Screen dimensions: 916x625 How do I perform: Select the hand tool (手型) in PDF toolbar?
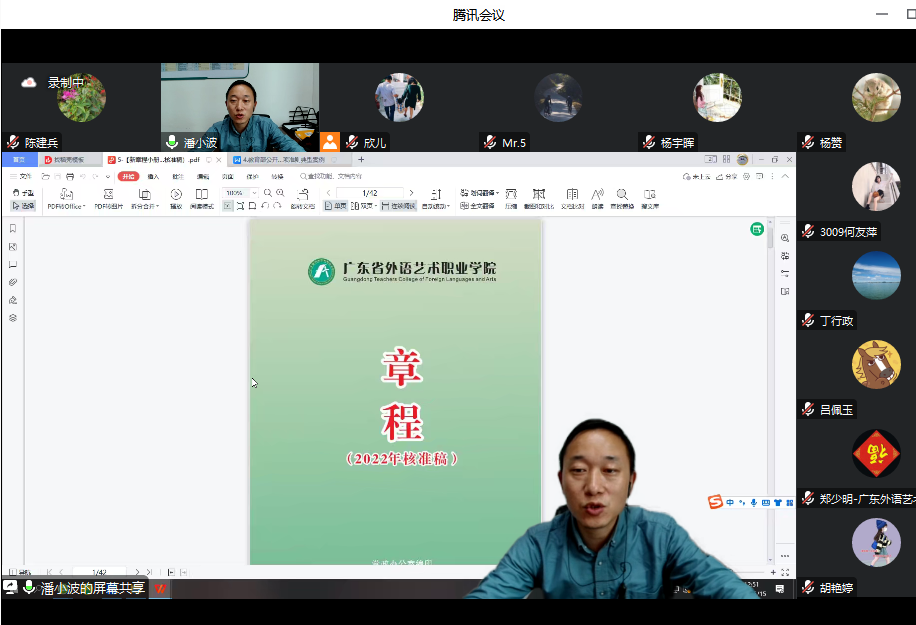pos(23,193)
